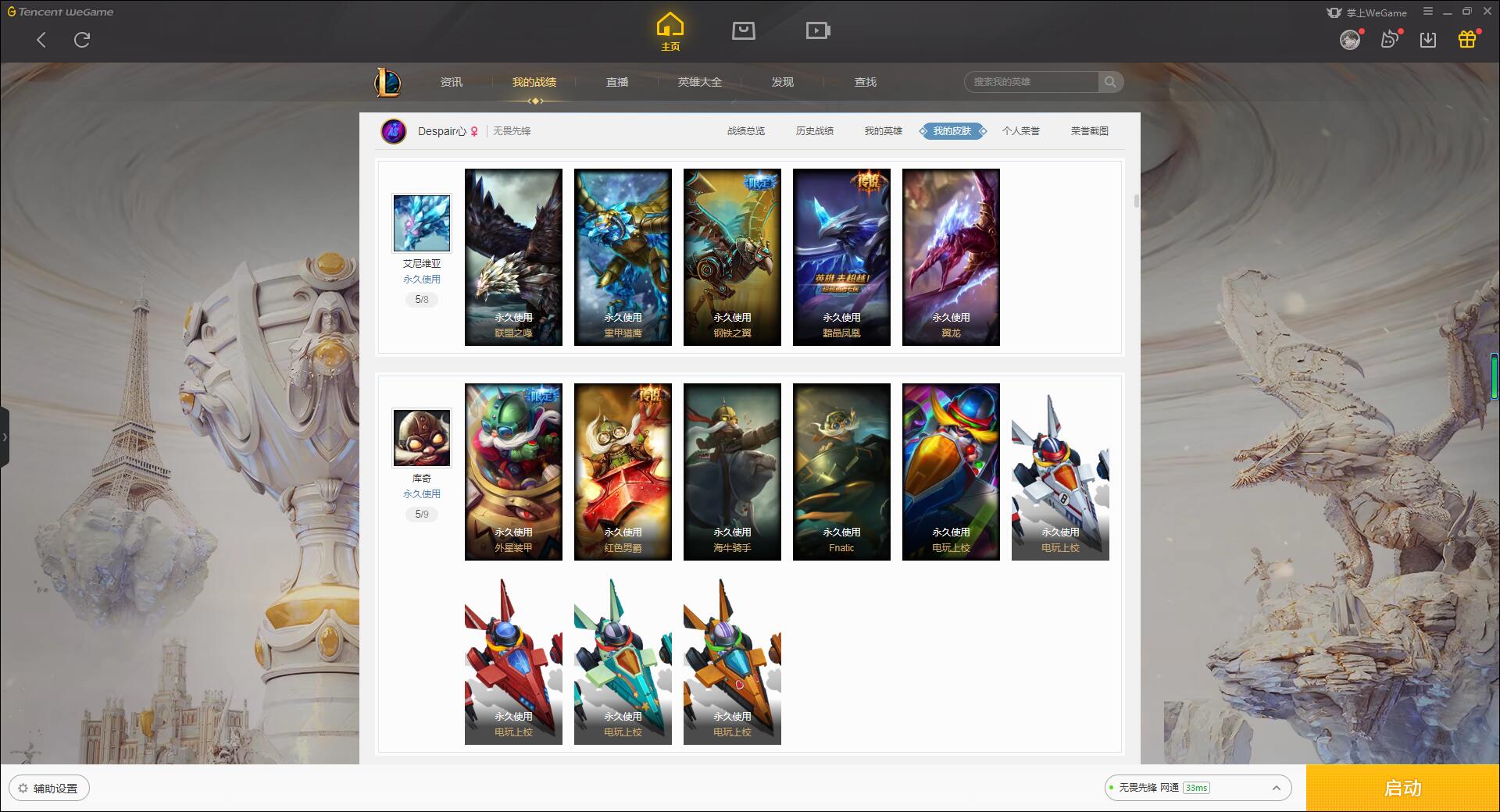Click 永久使用 under 艾尼维亚

click(x=422, y=280)
